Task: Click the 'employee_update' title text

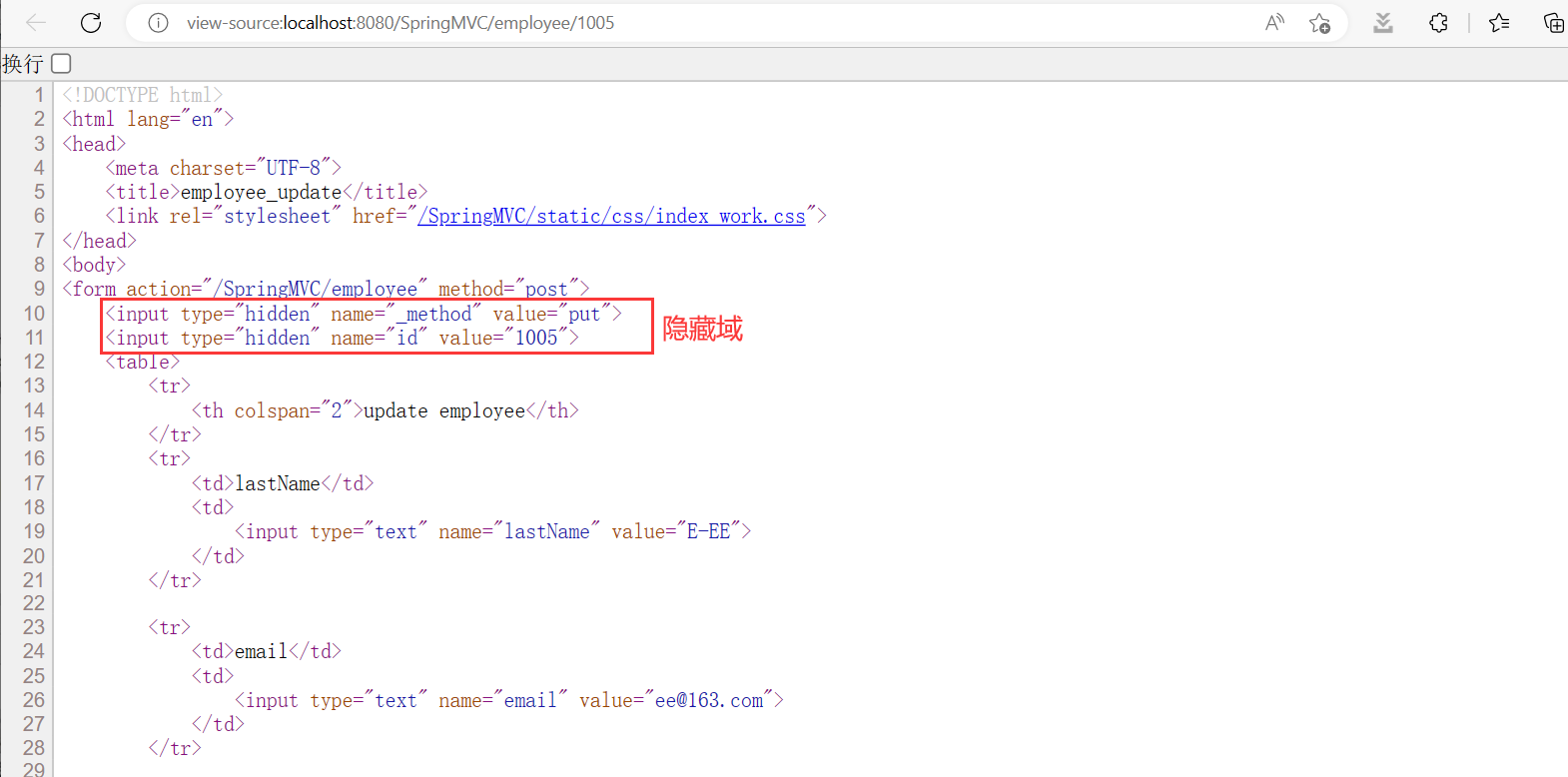Action: tap(262, 192)
